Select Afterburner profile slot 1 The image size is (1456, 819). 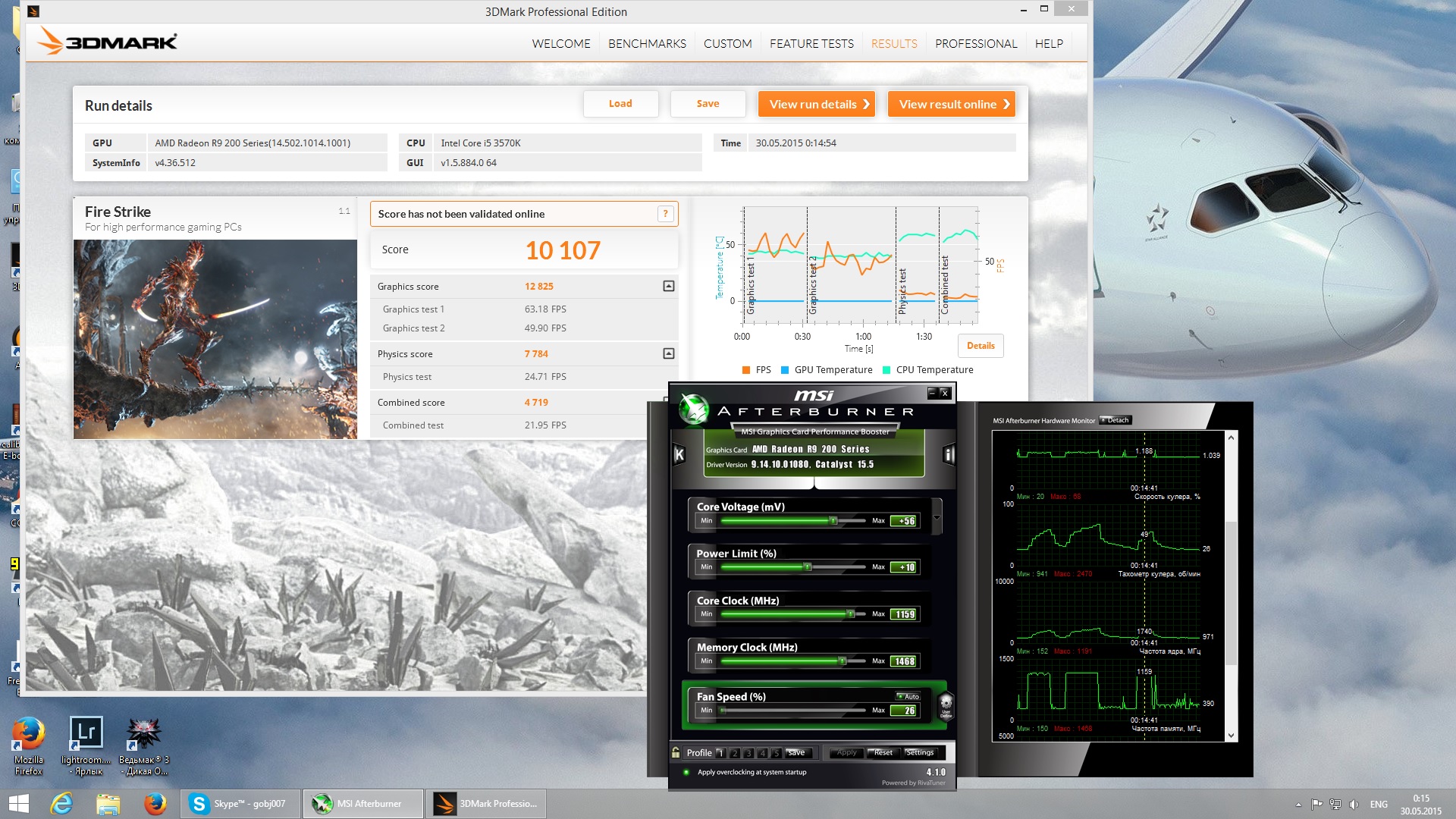720,753
